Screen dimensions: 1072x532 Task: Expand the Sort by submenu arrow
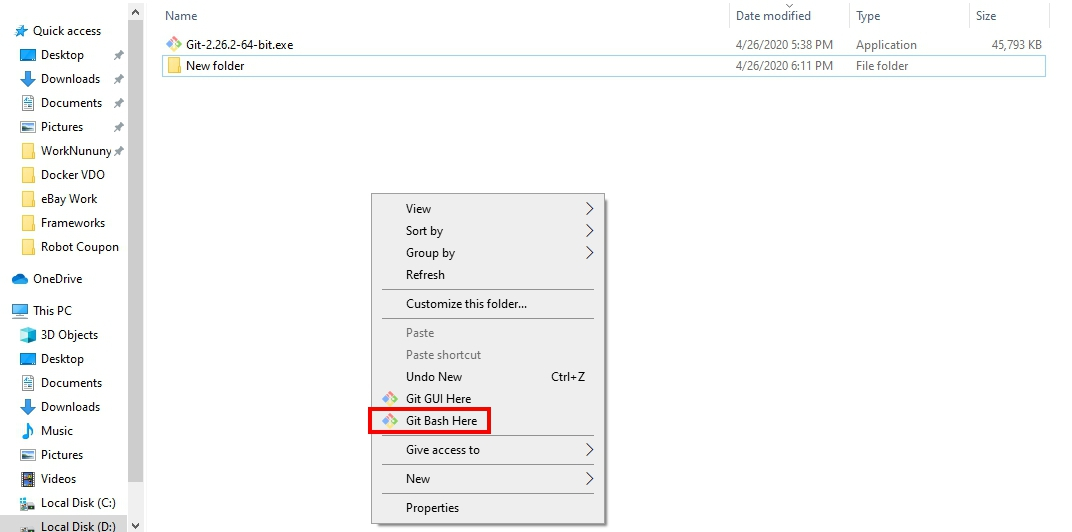(589, 230)
